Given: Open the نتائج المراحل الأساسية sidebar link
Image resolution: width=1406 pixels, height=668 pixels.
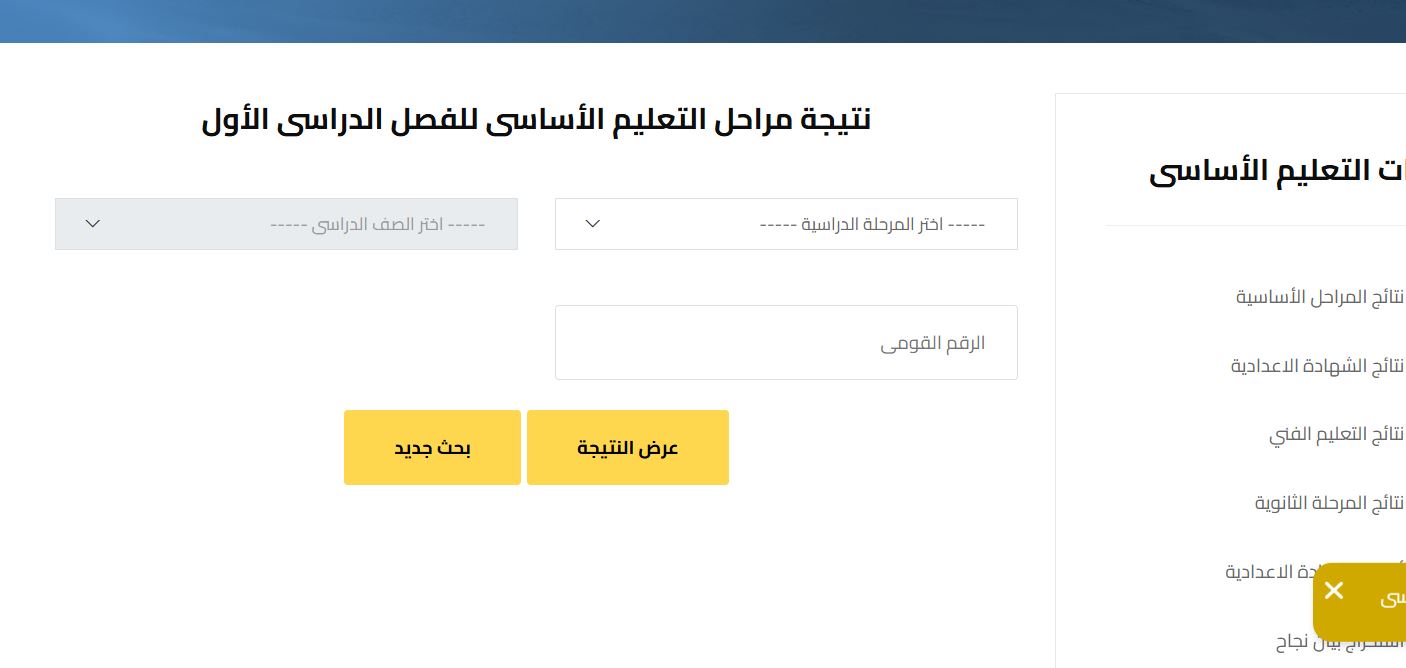Looking at the screenshot, I should point(1320,297).
